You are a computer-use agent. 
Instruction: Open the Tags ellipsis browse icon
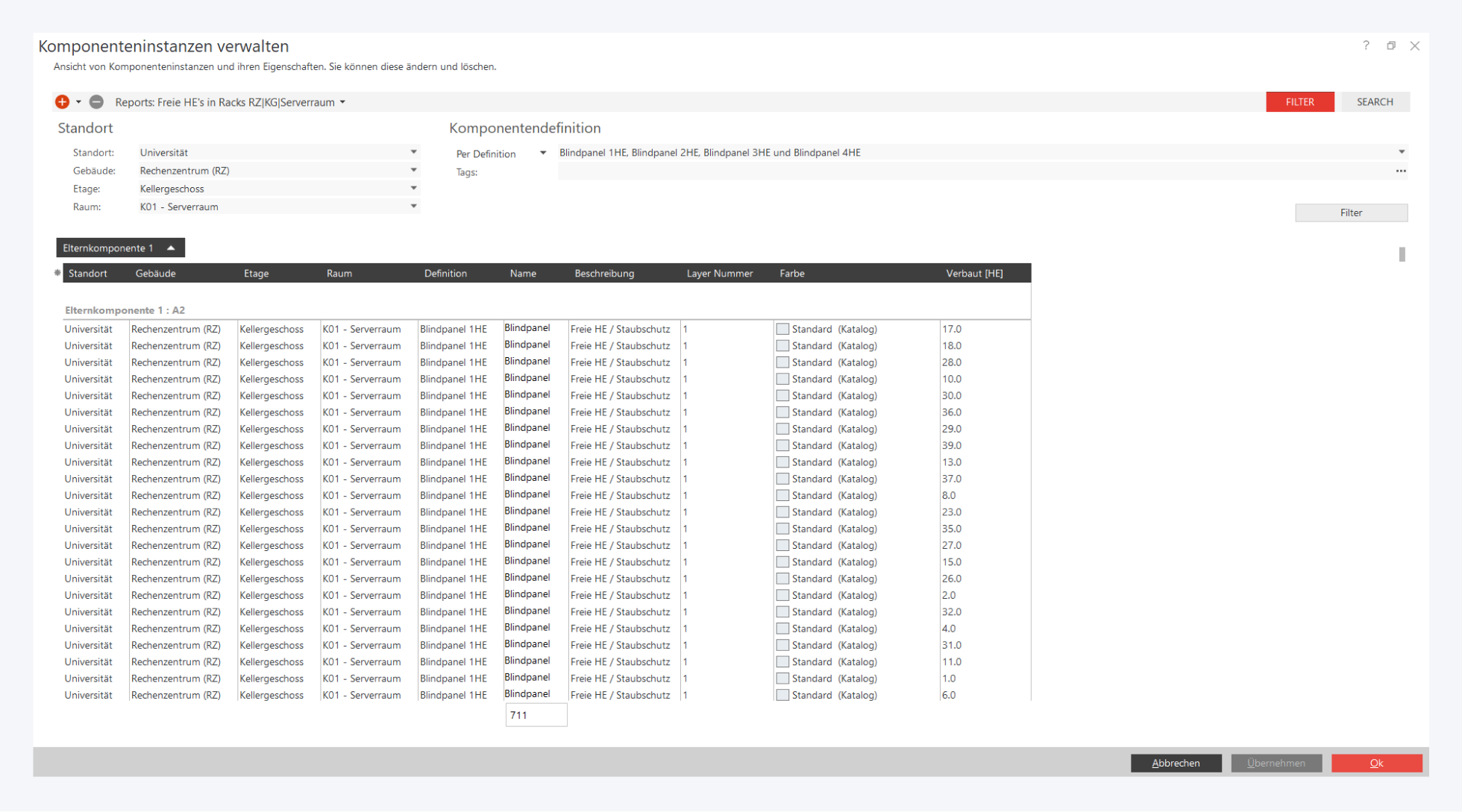[x=1400, y=171]
